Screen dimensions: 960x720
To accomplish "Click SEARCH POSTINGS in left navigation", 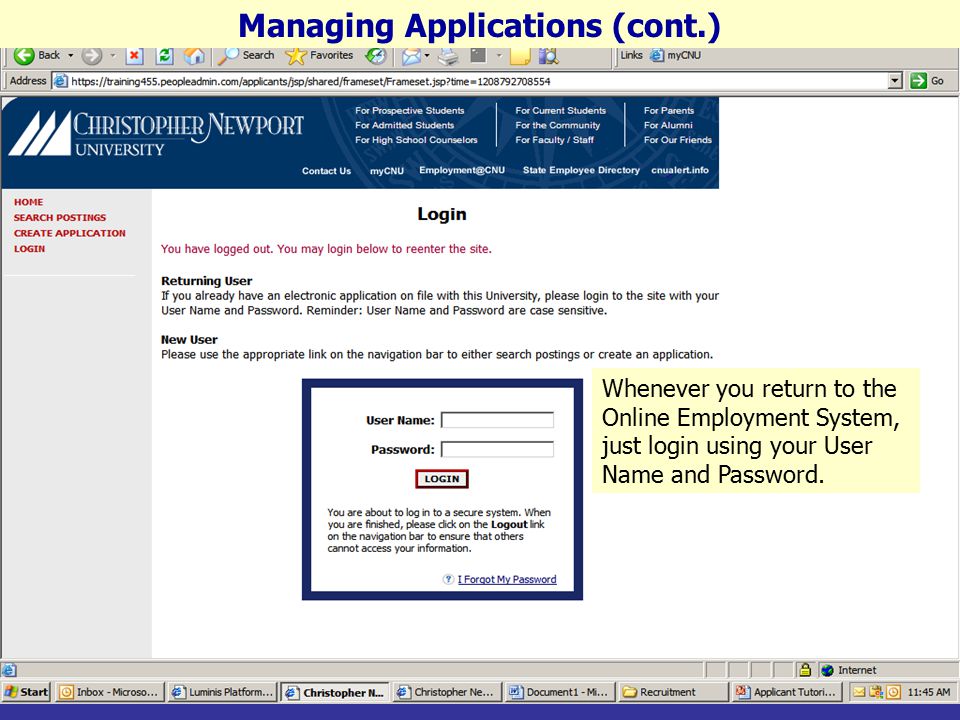I will (60, 217).
